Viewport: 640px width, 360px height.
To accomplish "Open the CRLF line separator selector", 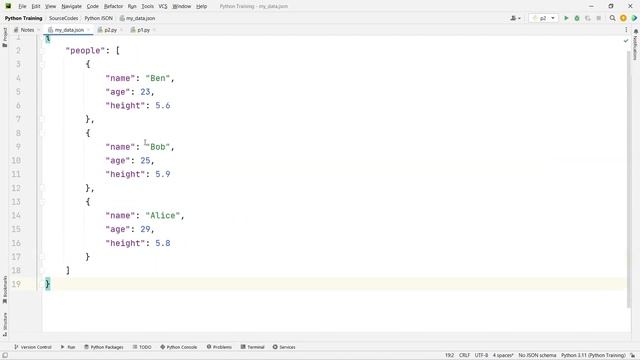I will pos(464,355).
